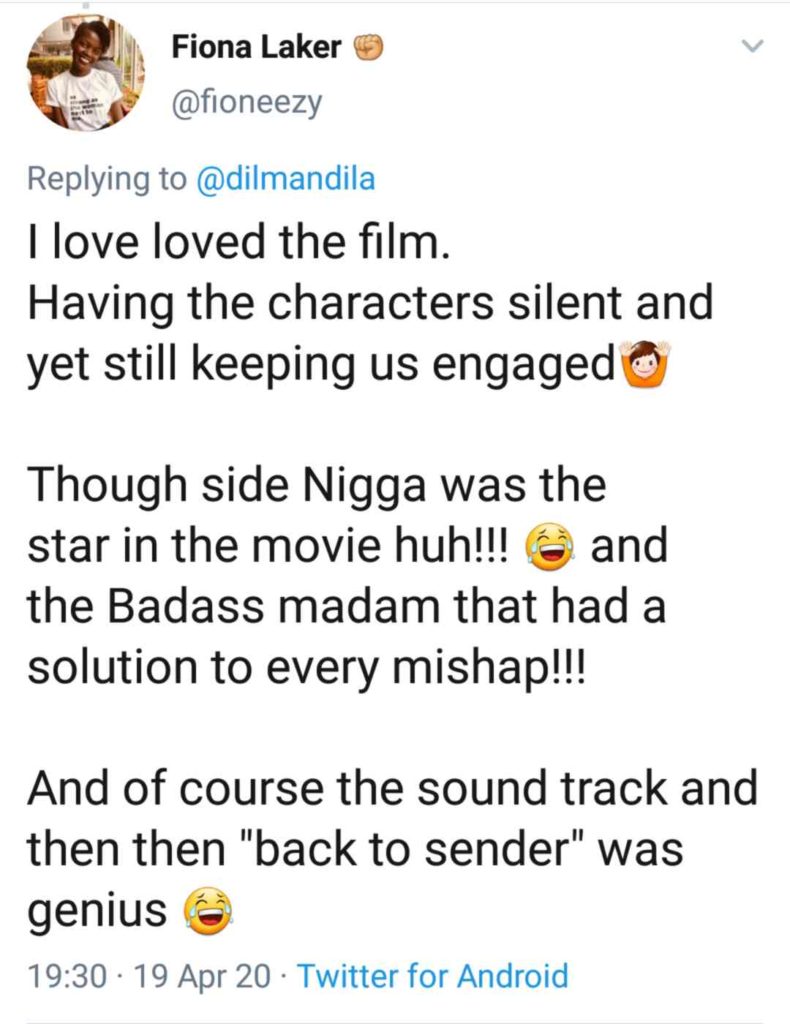This screenshot has height=1024, width=790.
Task: Click the @fioneezy handle
Action: coord(247,102)
